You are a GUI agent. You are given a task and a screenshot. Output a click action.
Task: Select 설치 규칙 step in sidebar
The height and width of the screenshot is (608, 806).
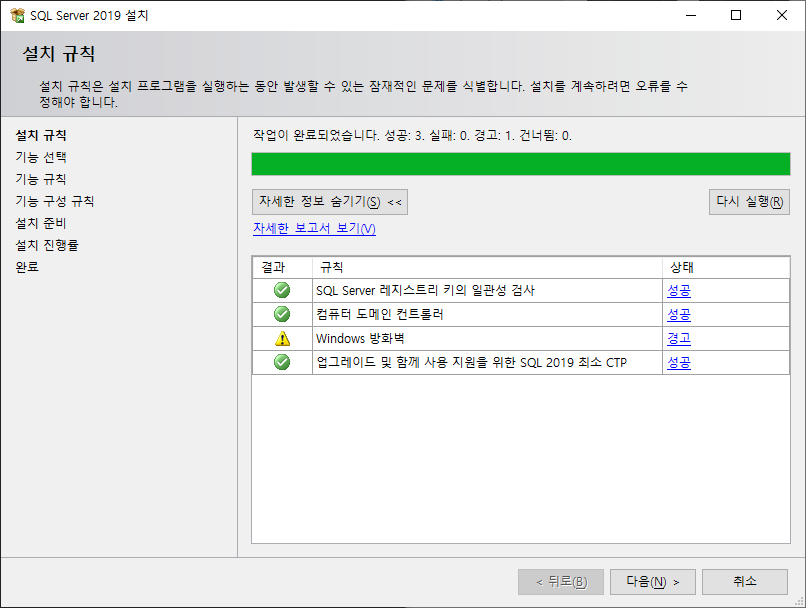(x=41, y=135)
